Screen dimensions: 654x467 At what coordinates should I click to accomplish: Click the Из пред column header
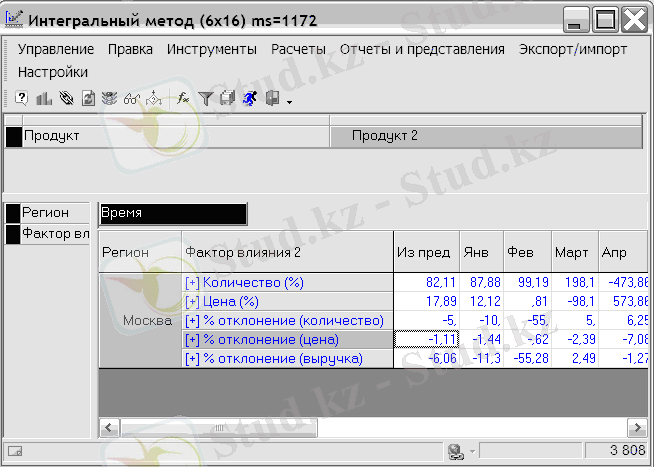pyautogui.click(x=426, y=252)
